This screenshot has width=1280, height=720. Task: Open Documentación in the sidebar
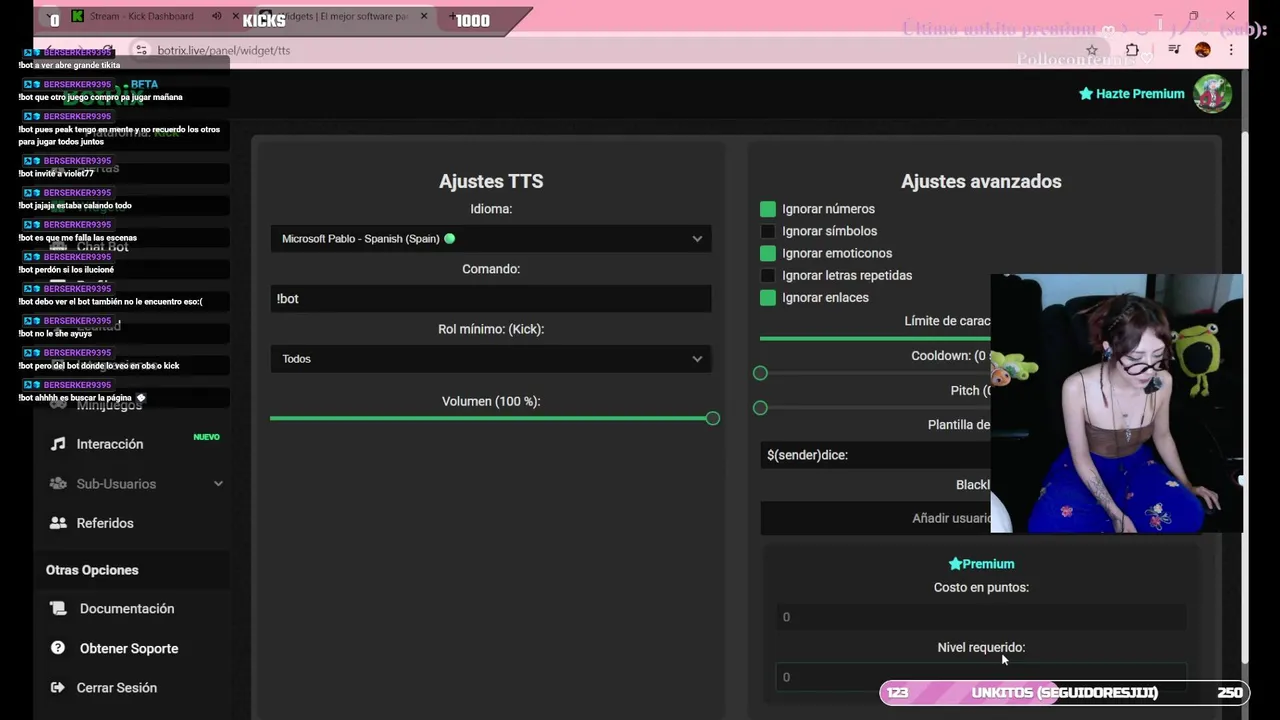click(x=127, y=608)
